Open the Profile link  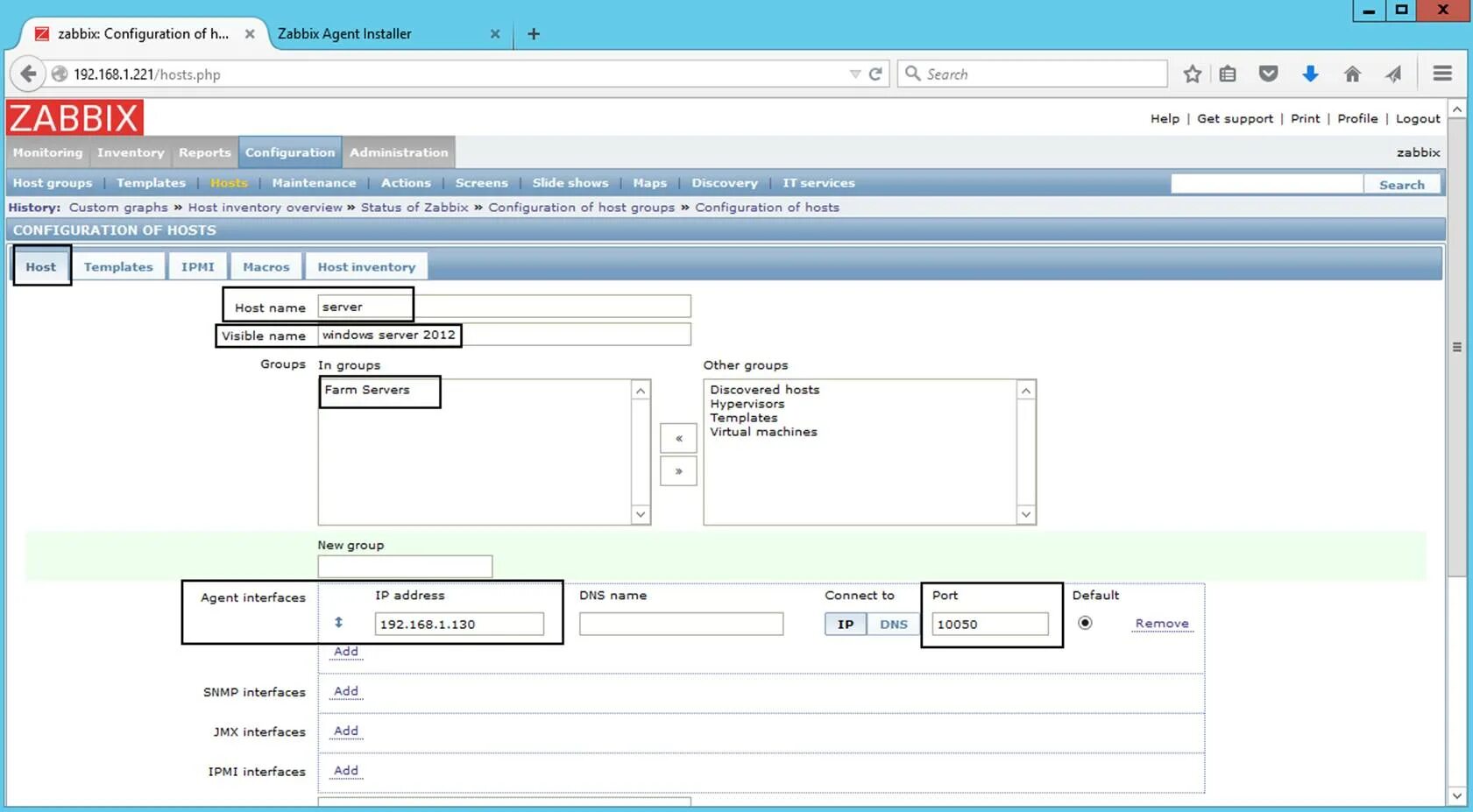pyautogui.click(x=1357, y=119)
